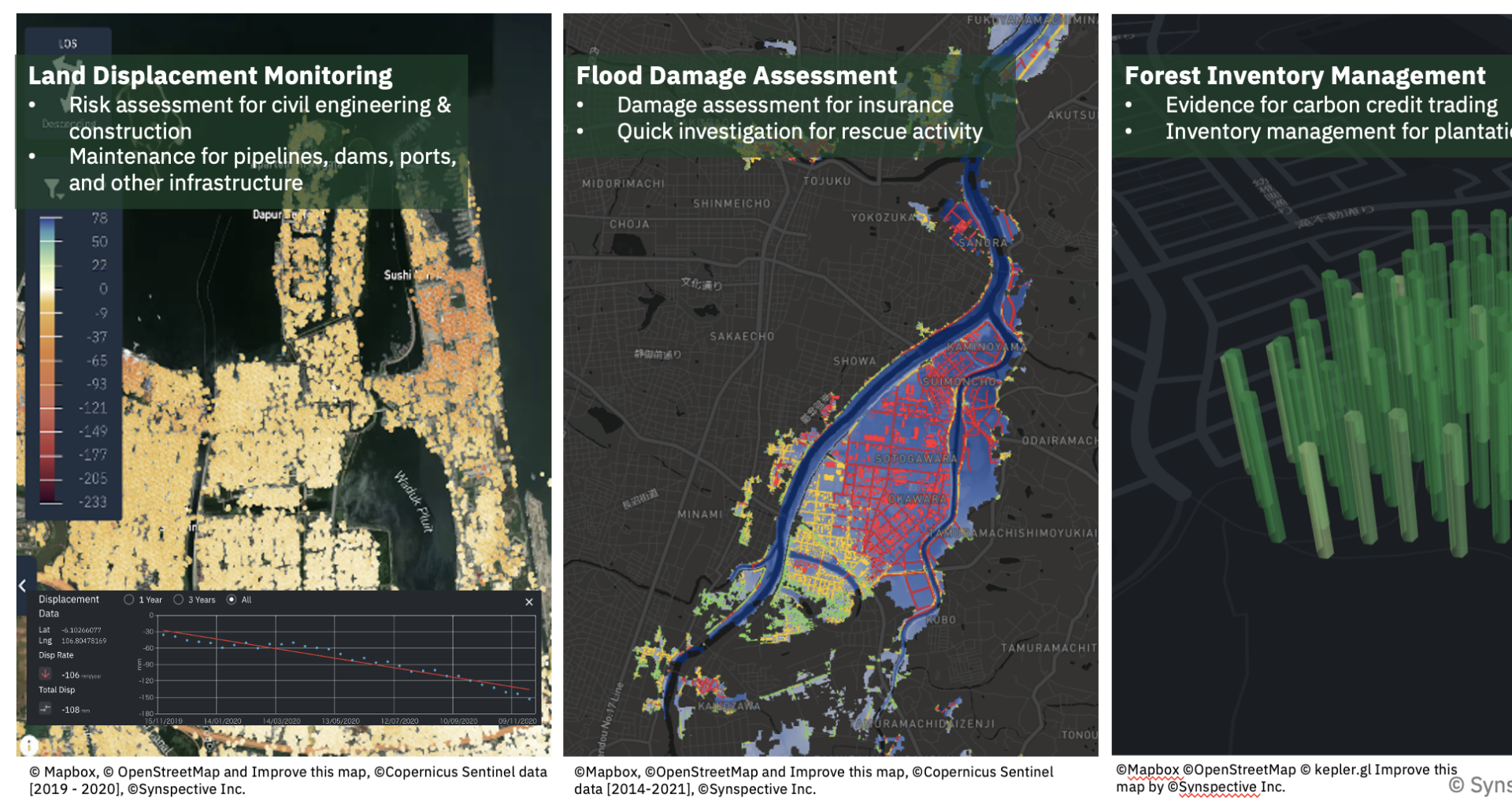Click the SHOWA label on the flood map

[x=854, y=361]
